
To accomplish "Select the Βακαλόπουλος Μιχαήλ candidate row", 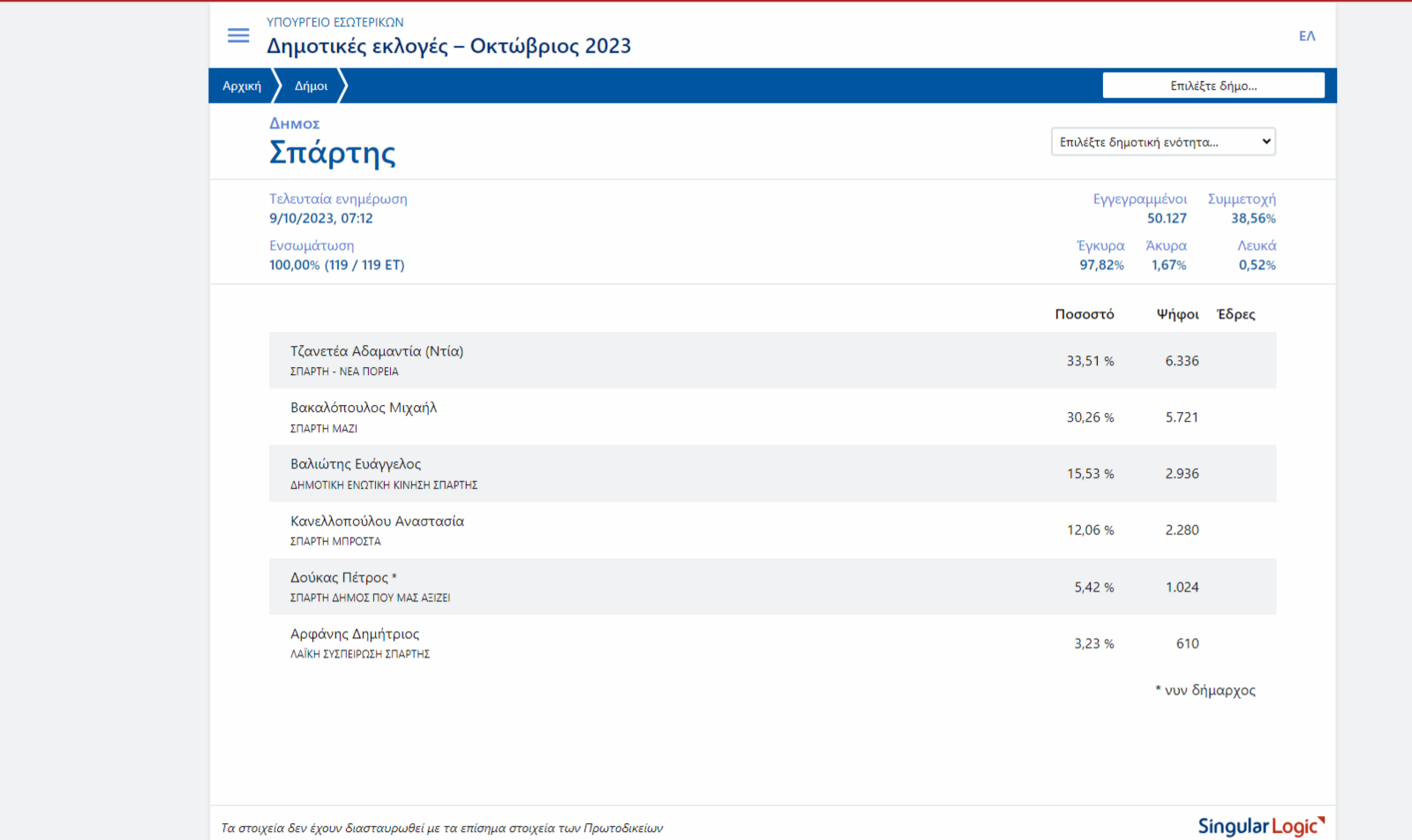I will 772,416.
